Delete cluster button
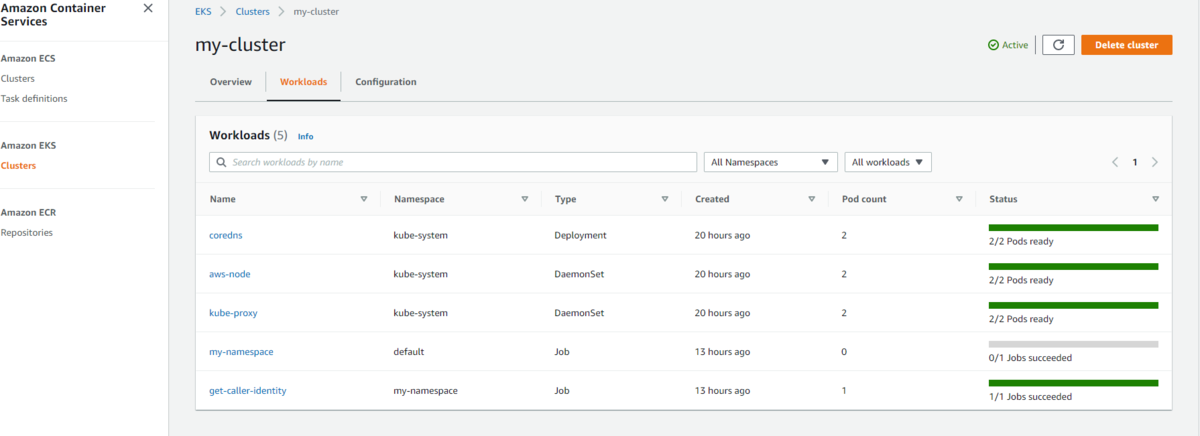Screen dimensions: 1200x436 tap(1126, 45)
